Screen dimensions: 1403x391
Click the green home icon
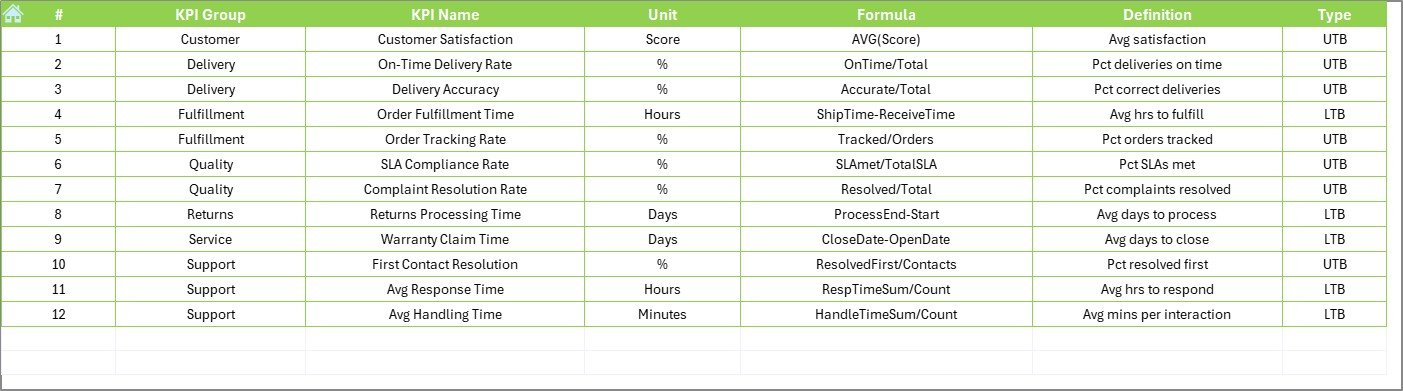[13, 14]
